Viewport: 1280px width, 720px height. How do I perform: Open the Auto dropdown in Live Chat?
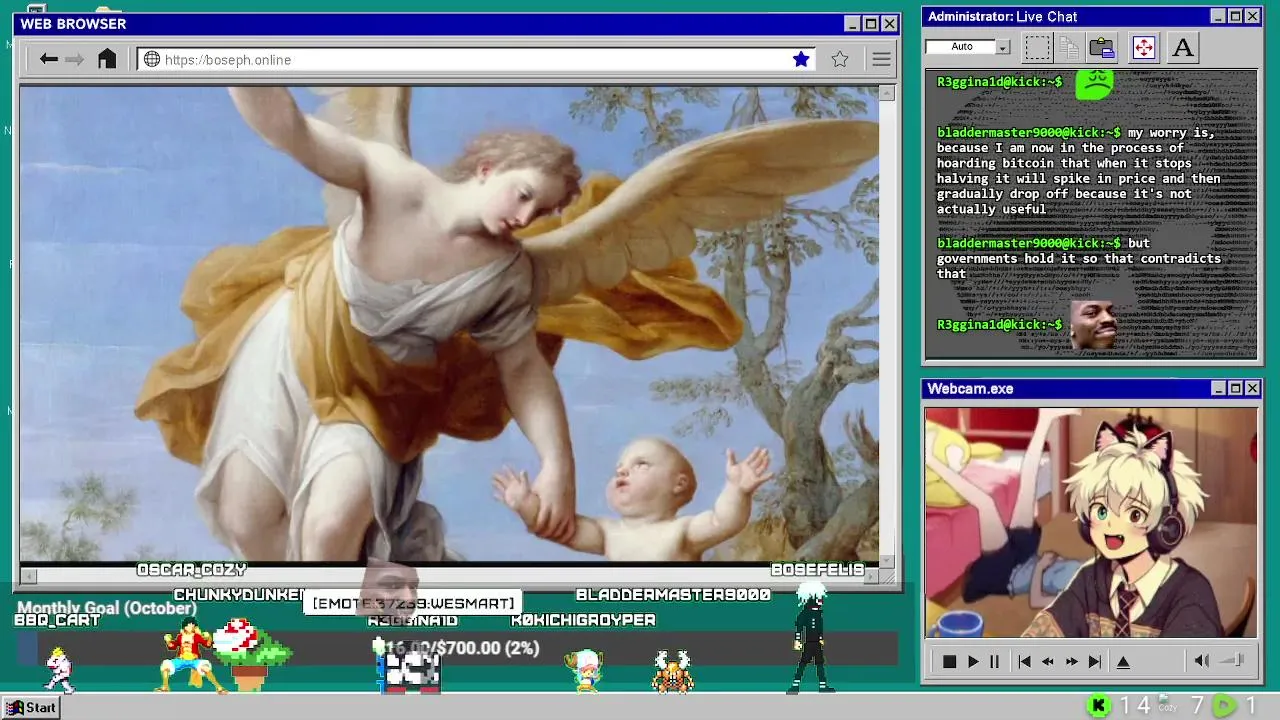click(1003, 47)
